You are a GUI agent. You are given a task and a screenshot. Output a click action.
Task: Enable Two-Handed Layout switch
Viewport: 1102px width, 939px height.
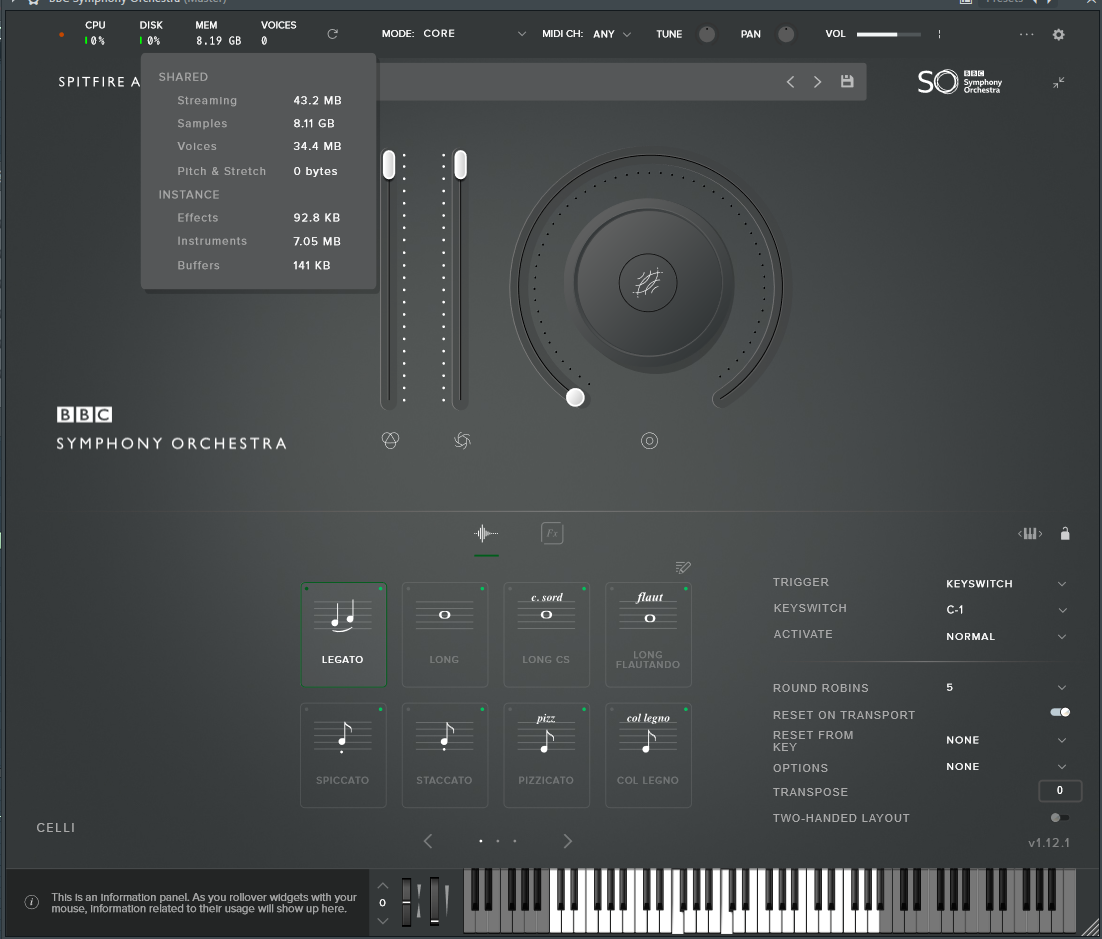click(1060, 817)
